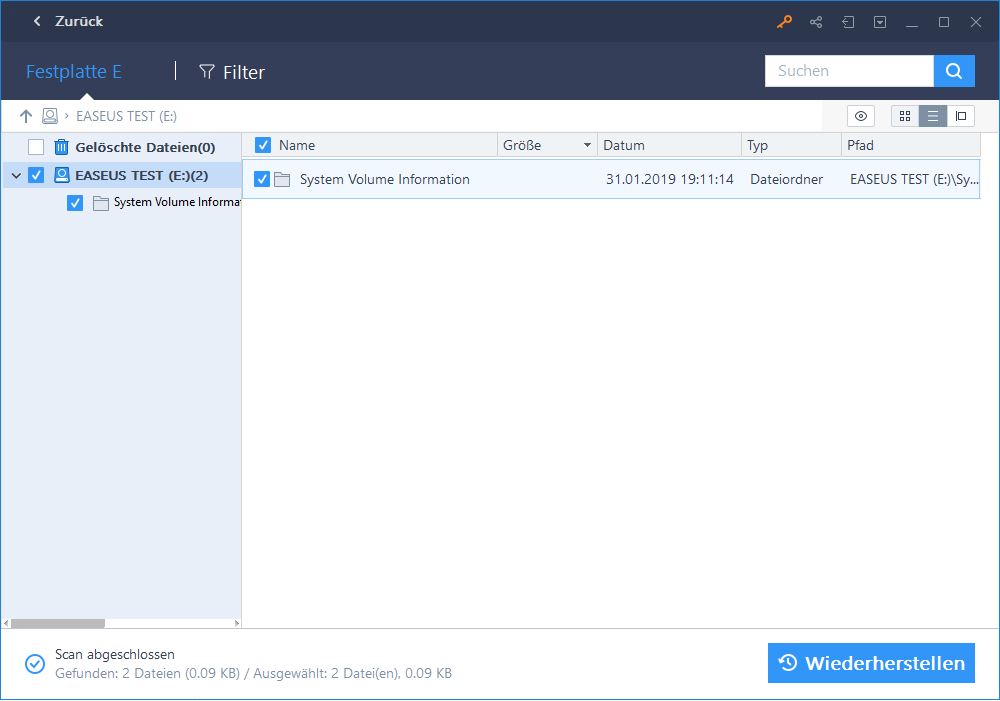
Task: Sort by Pfad column header
Action: (860, 145)
